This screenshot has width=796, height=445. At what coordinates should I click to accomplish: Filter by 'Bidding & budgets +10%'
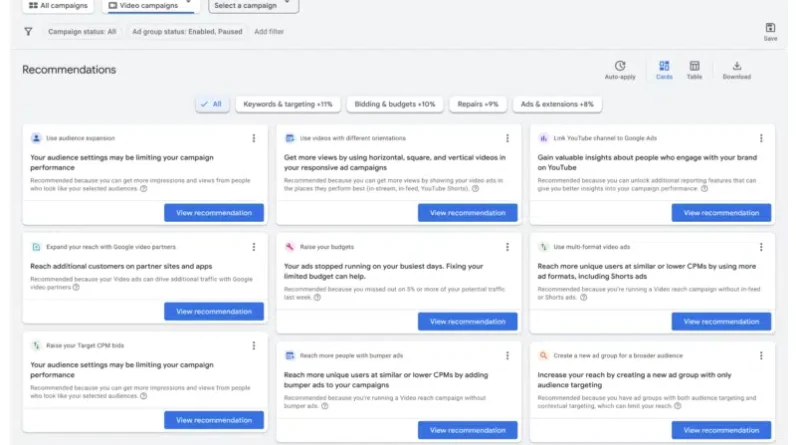coord(394,104)
